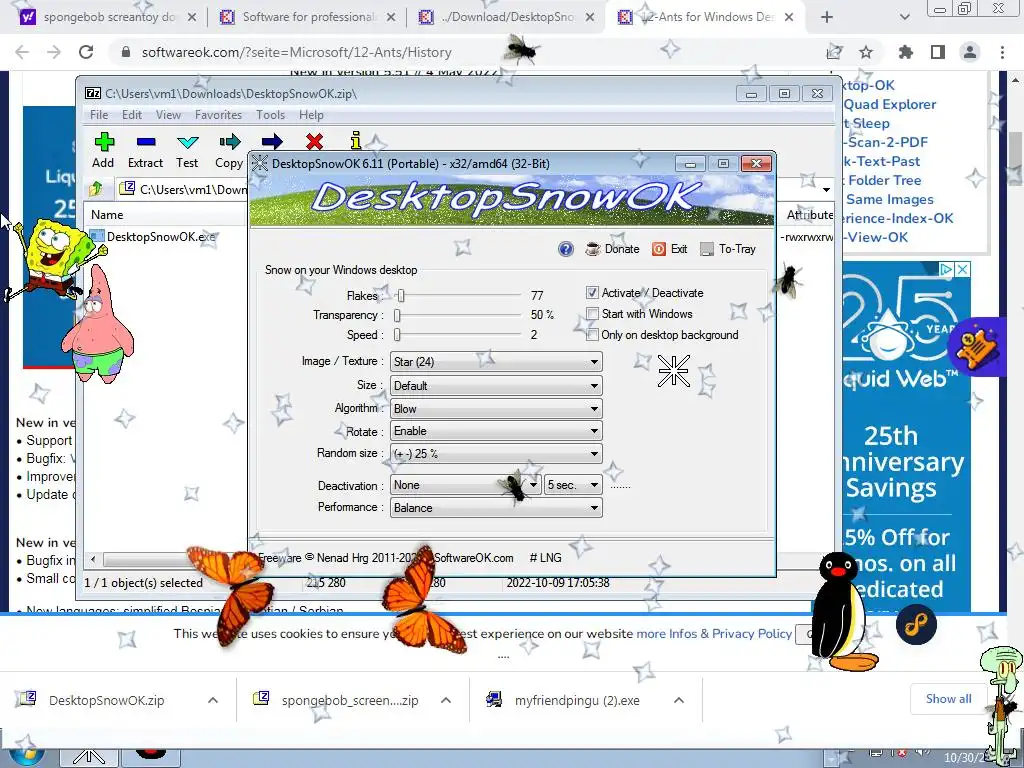Open Chrome side panel icon
The image size is (1024, 768).
[x=938, y=52]
